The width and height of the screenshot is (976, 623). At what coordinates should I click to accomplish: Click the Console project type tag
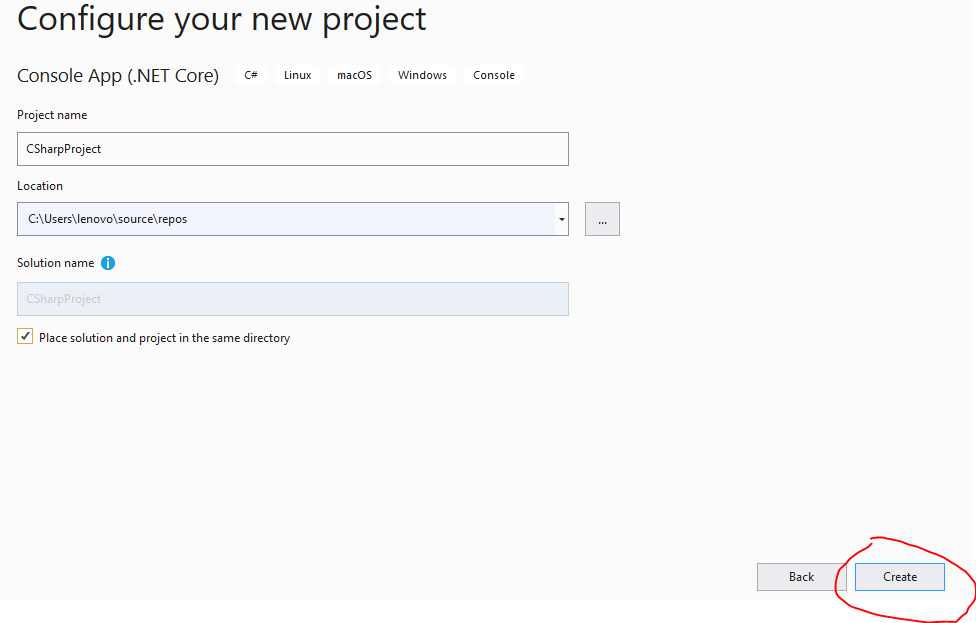pos(494,75)
